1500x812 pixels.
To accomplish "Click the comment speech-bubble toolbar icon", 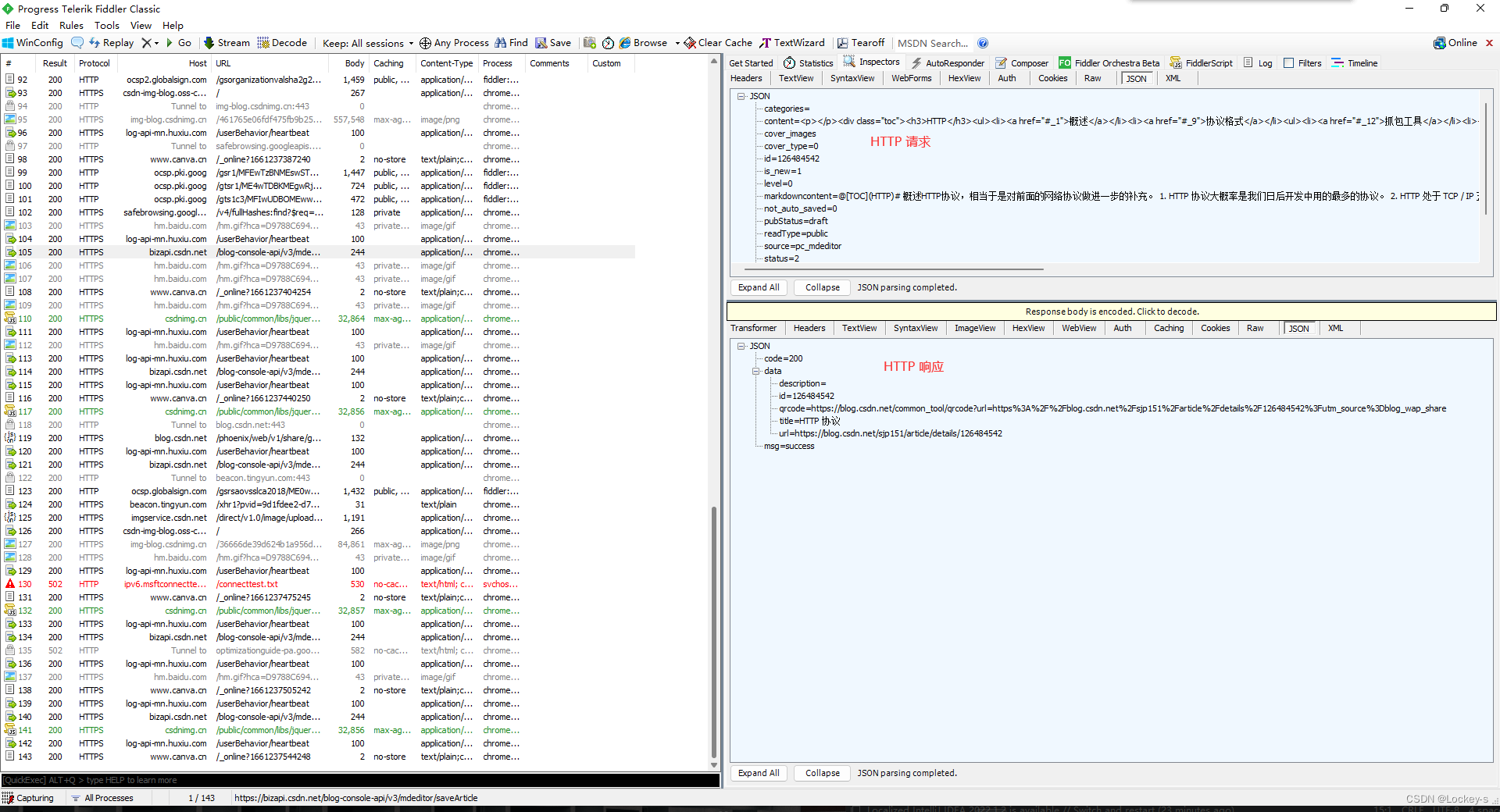I will click(x=77, y=43).
